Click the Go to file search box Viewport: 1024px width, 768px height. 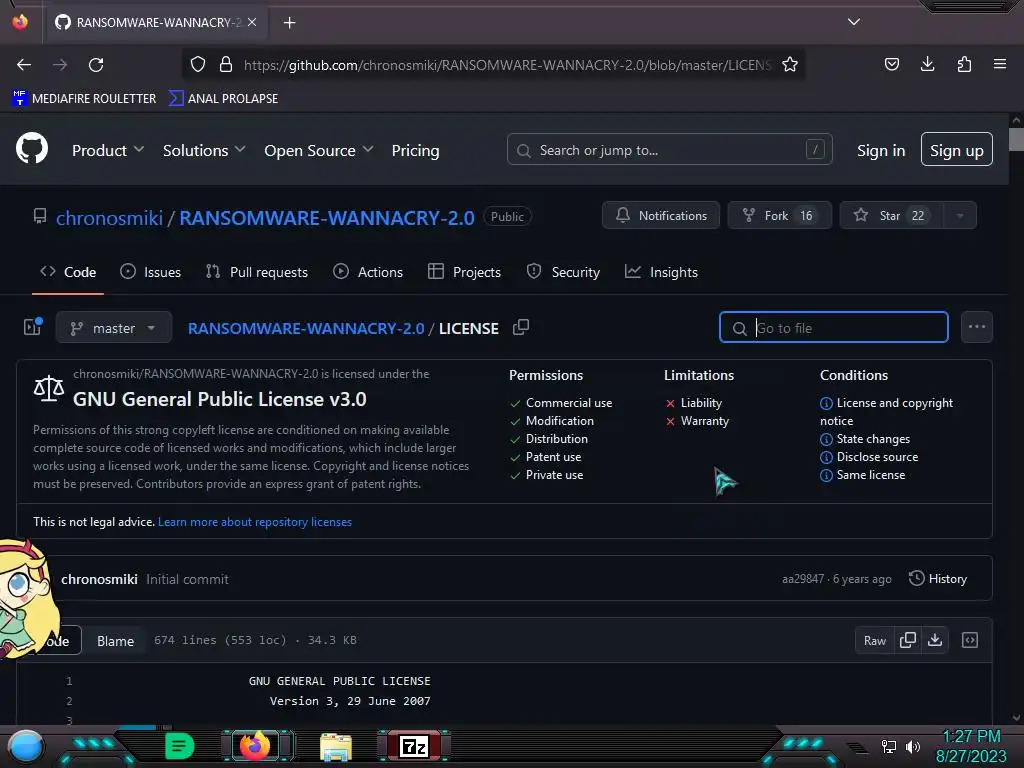[x=833, y=327]
